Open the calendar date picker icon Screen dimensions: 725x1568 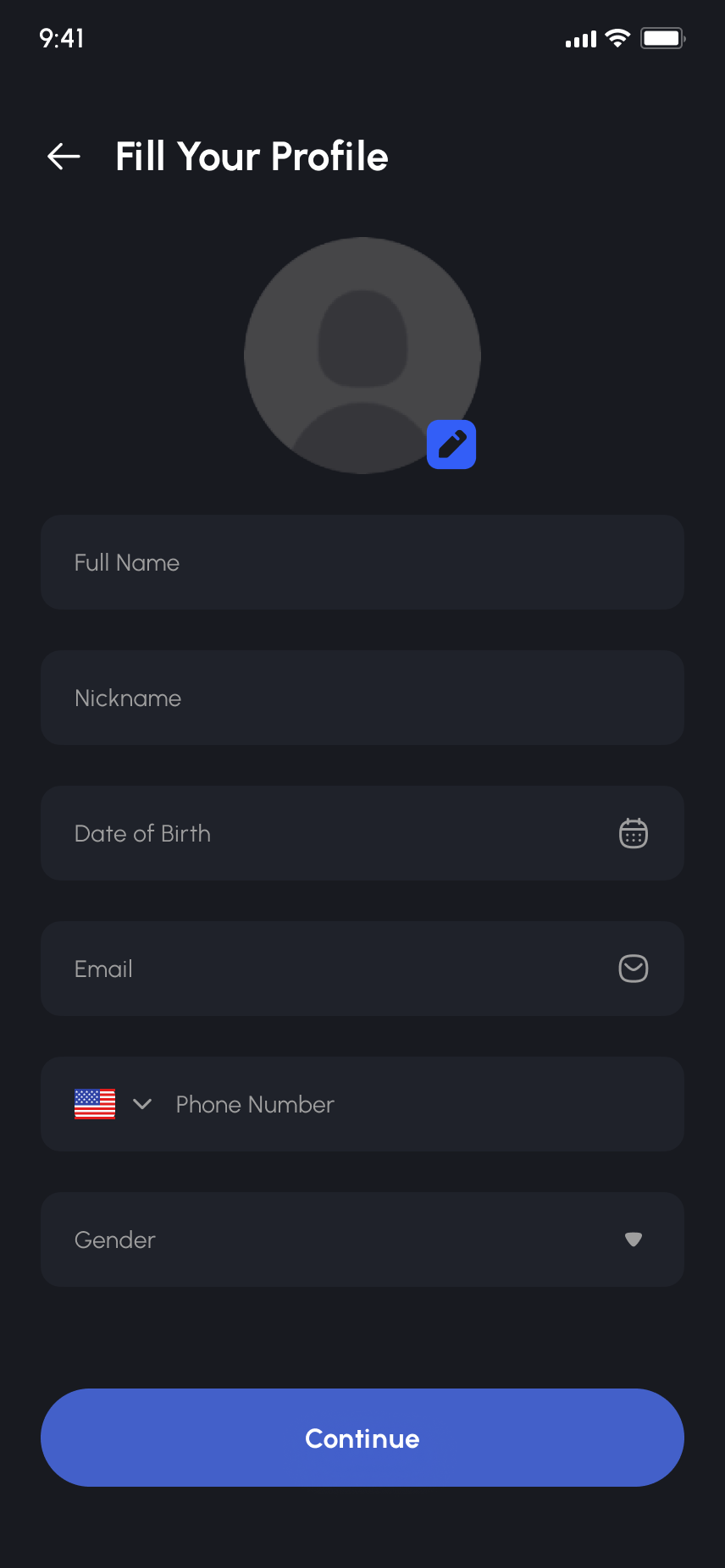pyautogui.click(x=634, y=833)
